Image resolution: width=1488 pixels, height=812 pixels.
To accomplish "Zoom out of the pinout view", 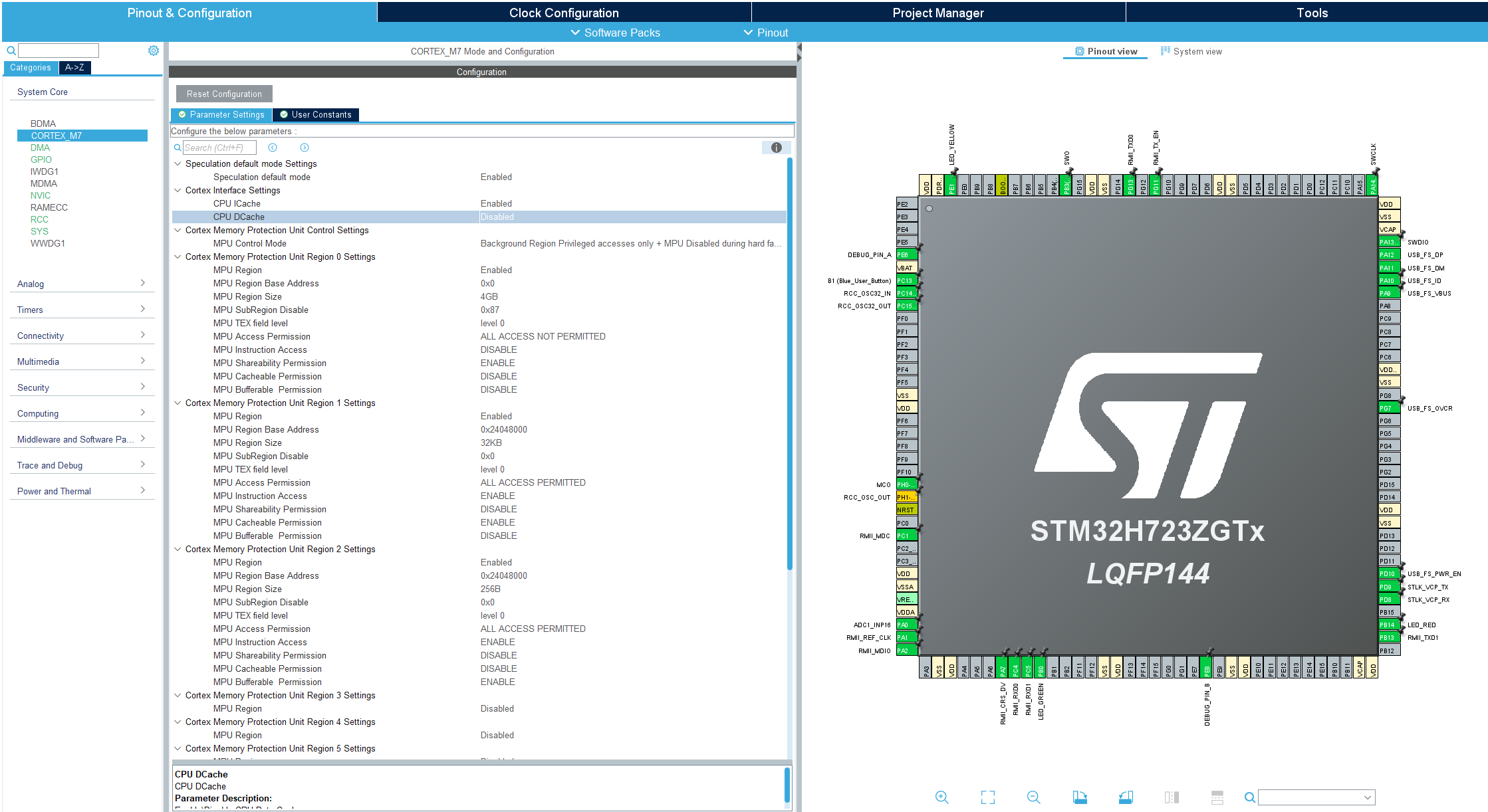I will click(x=1034, y=797).
